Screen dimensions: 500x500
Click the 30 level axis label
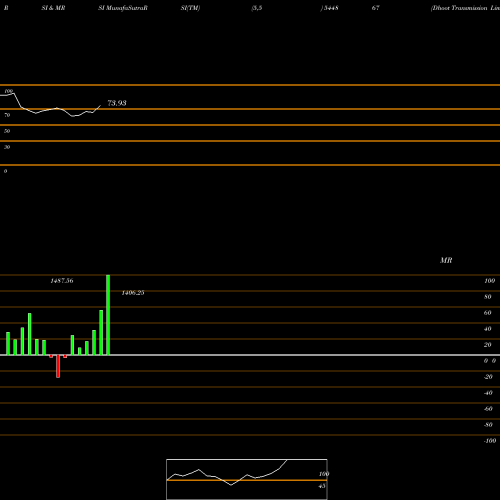[x=7, y=147]
